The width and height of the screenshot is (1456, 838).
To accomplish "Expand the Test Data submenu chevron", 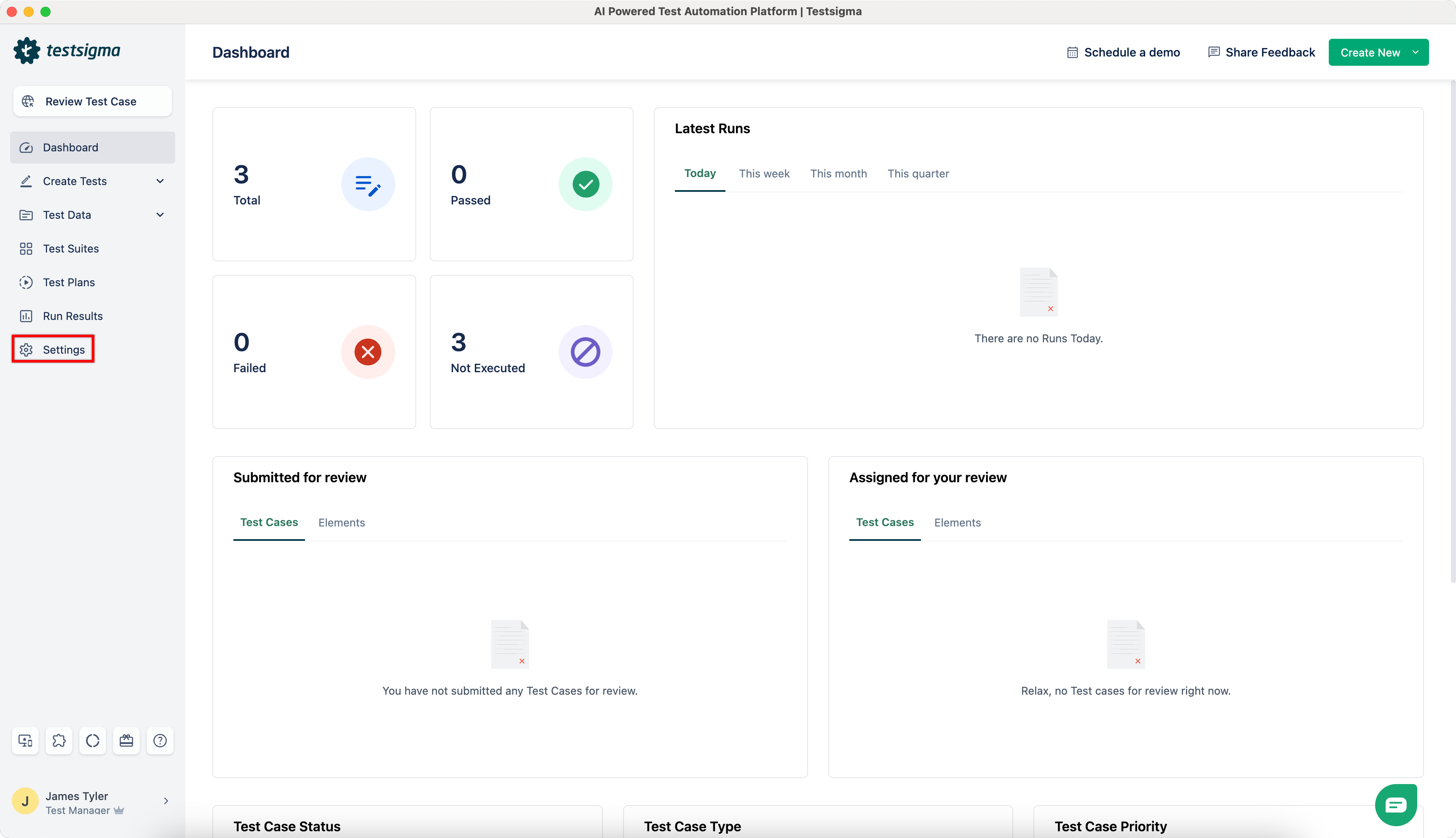I will (x=160, y=215).
